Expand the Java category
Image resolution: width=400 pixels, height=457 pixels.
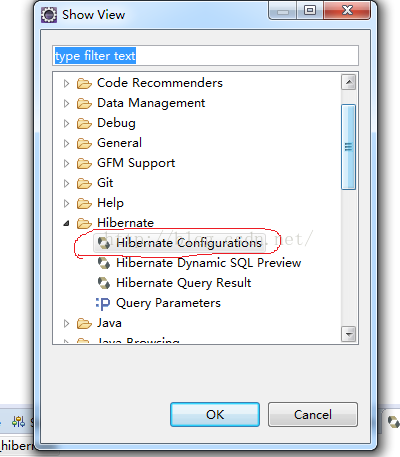click(66, 323)
